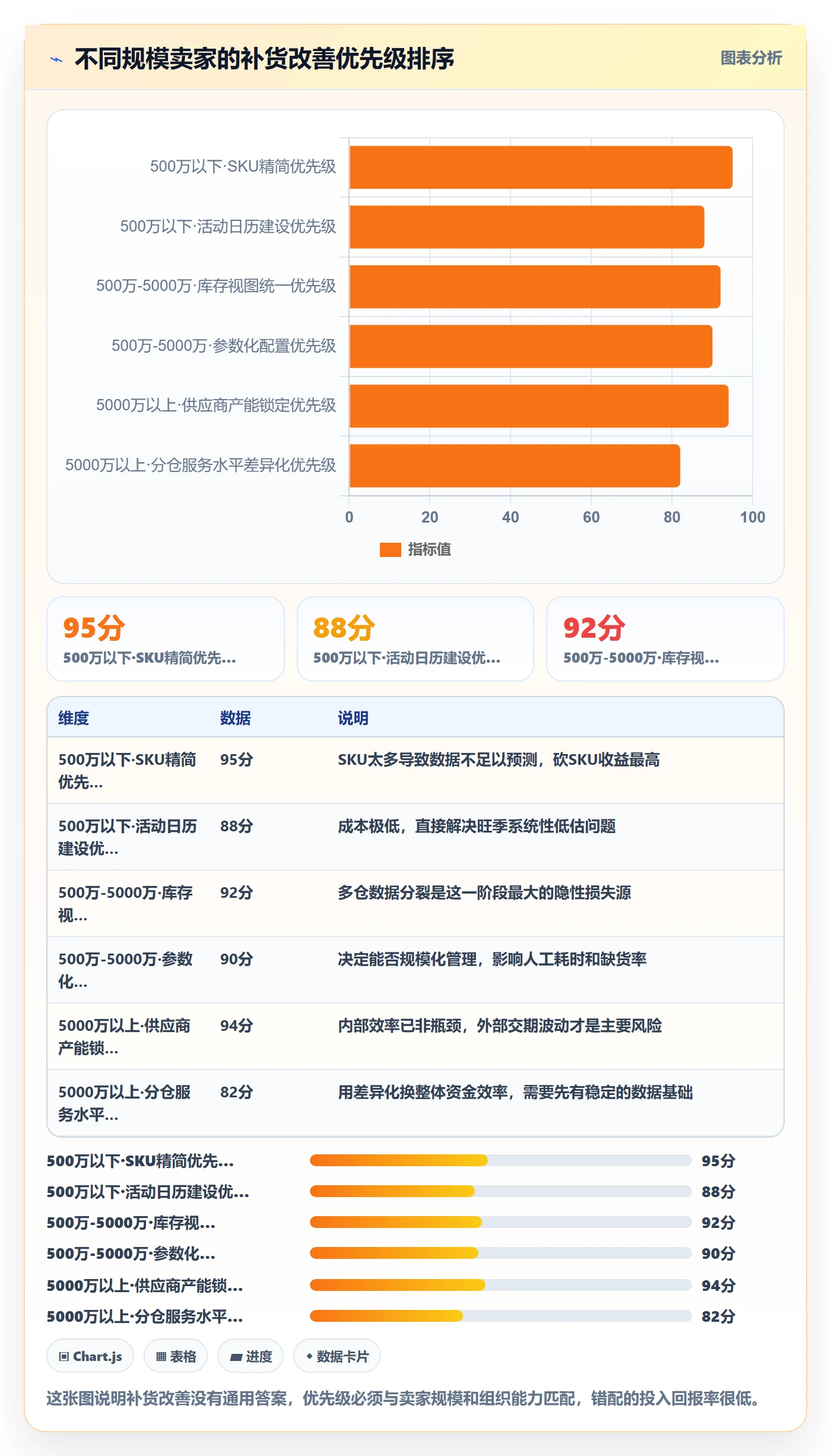Screen dimensions: 831x1456
Task: Click table cell 90分
Action: tap(236, 959)
